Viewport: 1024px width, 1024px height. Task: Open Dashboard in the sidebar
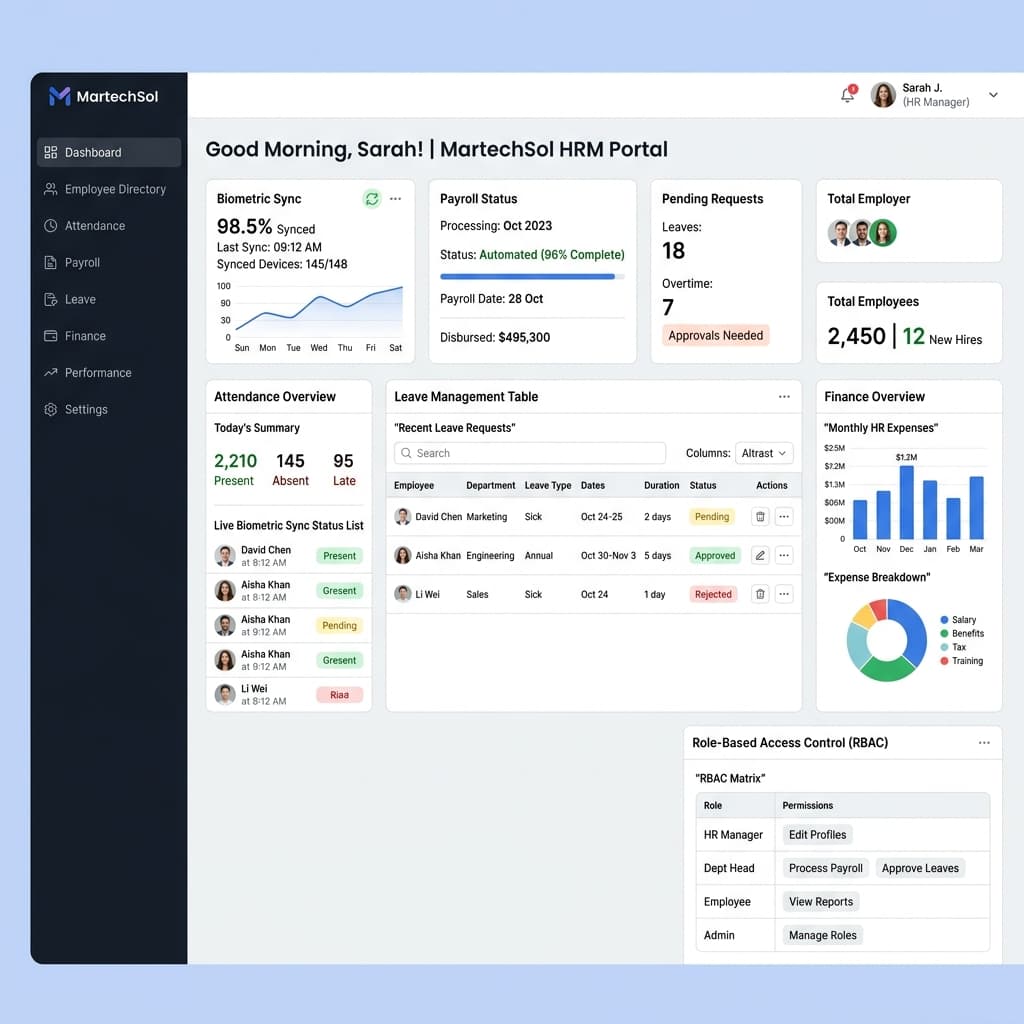click(x=109, y=152)
